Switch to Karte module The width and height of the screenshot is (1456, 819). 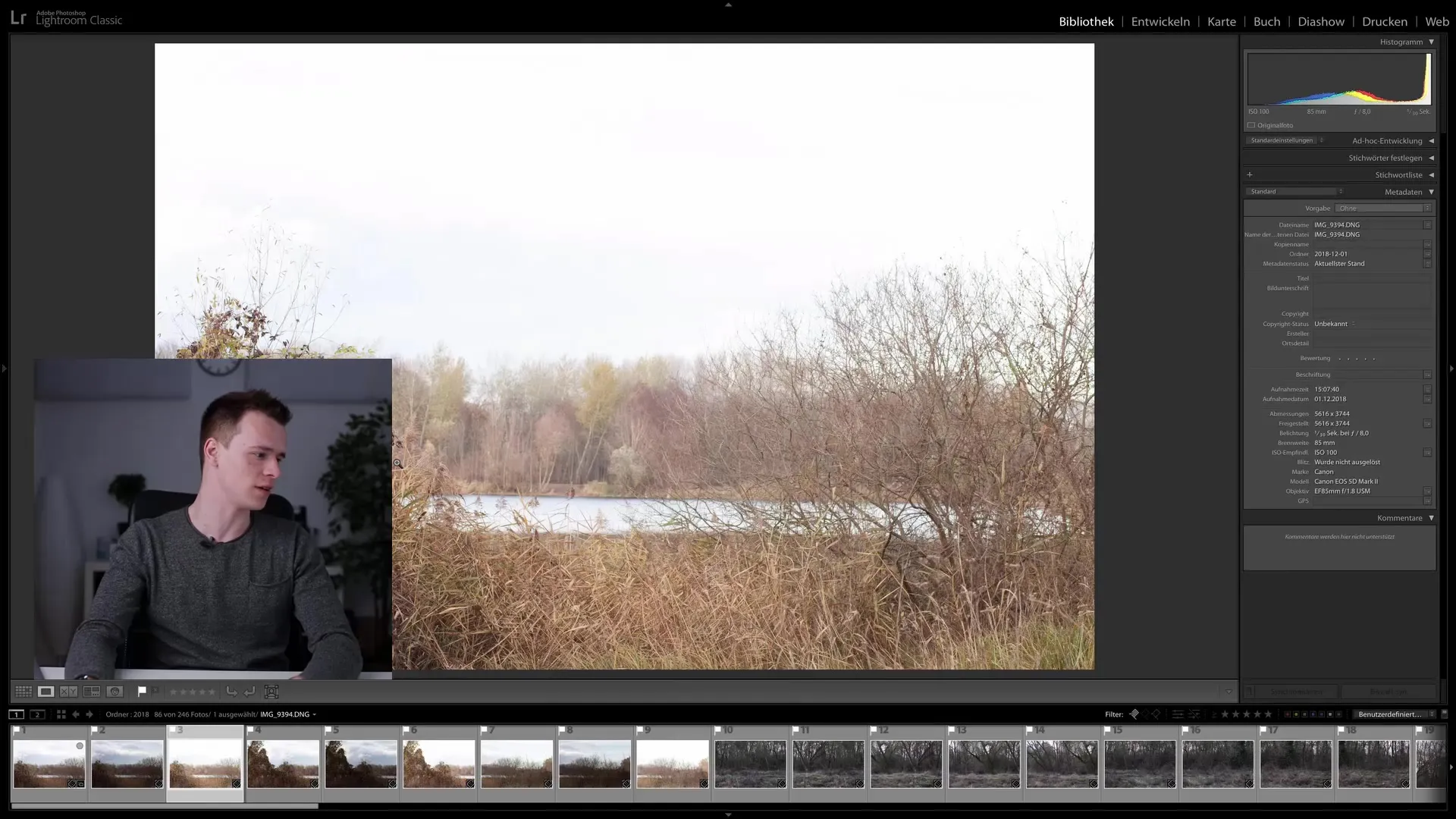tap(1222, 21)
